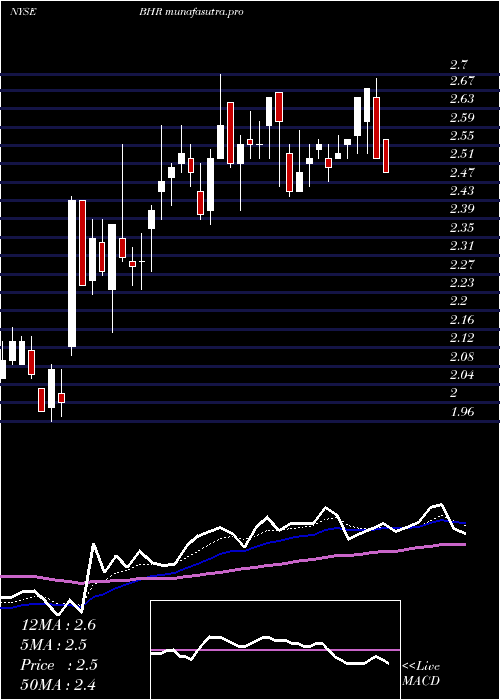Select the 2 price axis label
This screenshot has width=500, height=700.
[x=454, y=393]
